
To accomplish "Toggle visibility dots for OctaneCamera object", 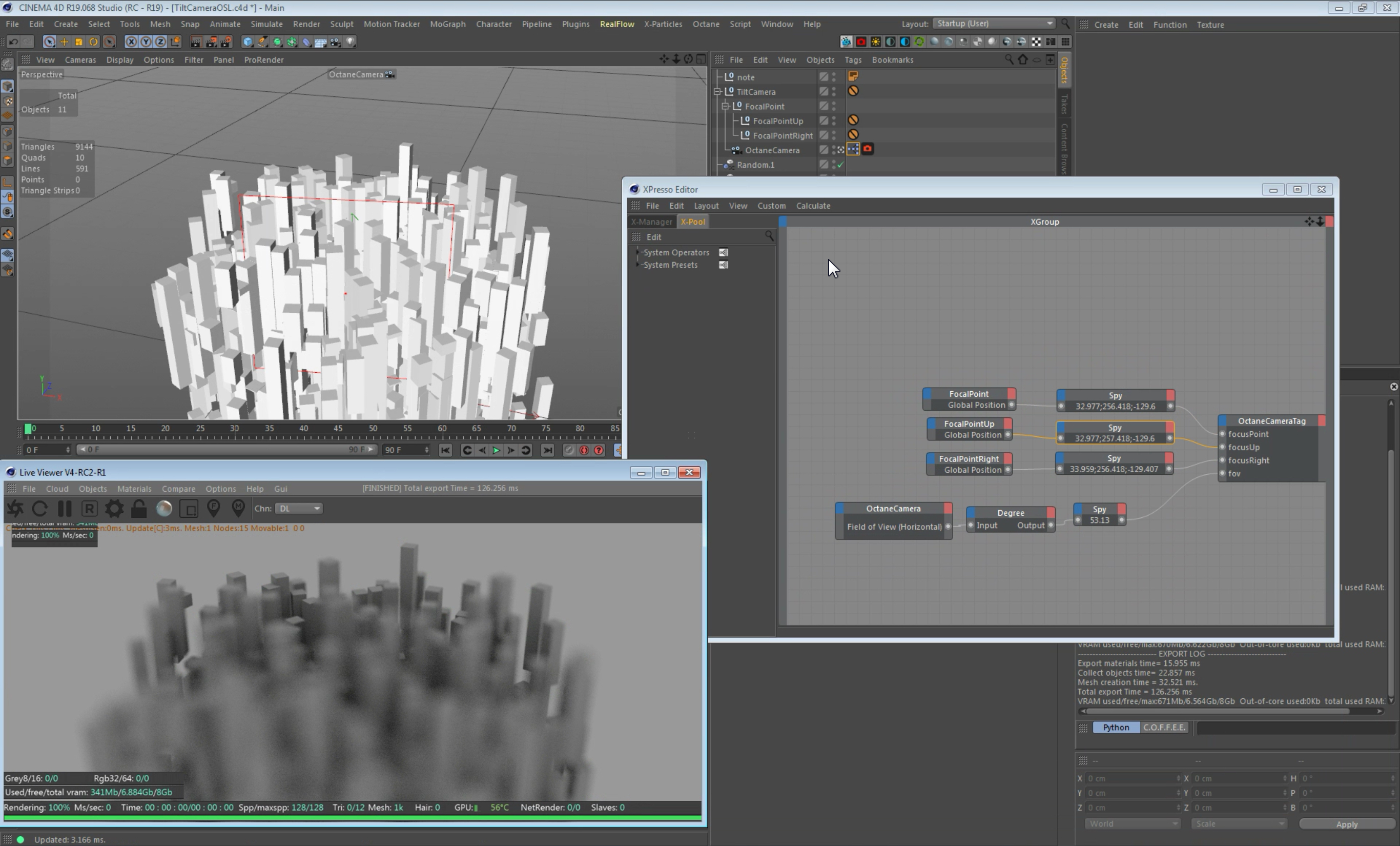I will [834, 150].
